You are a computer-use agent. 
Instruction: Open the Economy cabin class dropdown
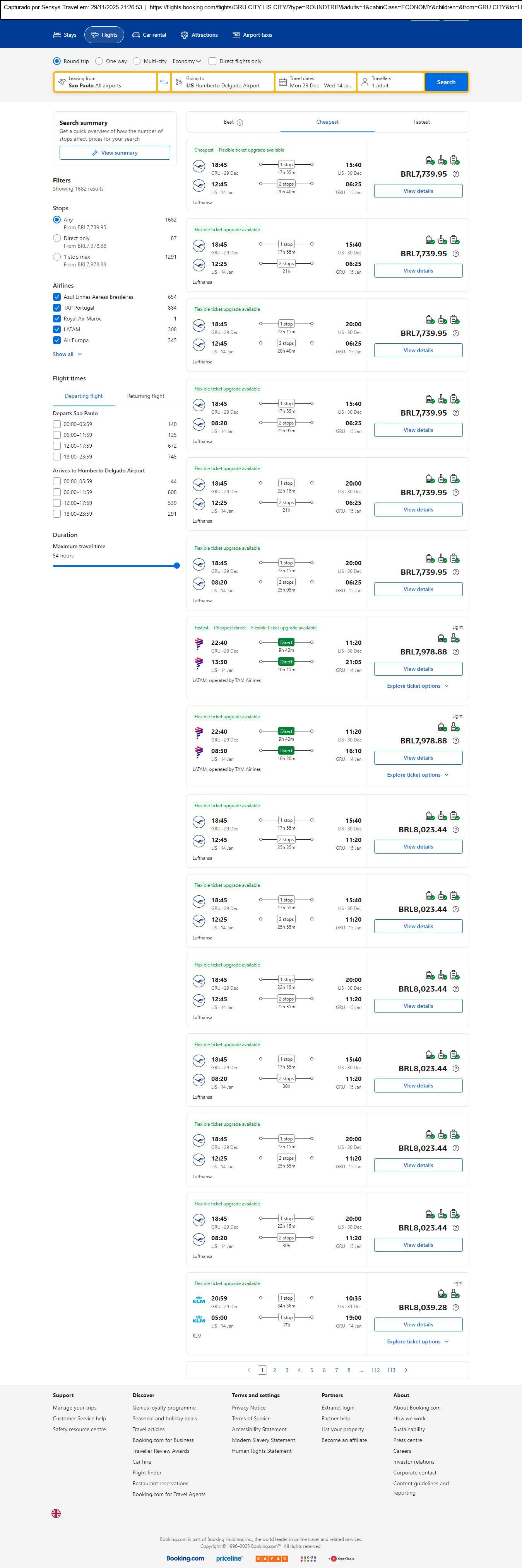[187, 61]
